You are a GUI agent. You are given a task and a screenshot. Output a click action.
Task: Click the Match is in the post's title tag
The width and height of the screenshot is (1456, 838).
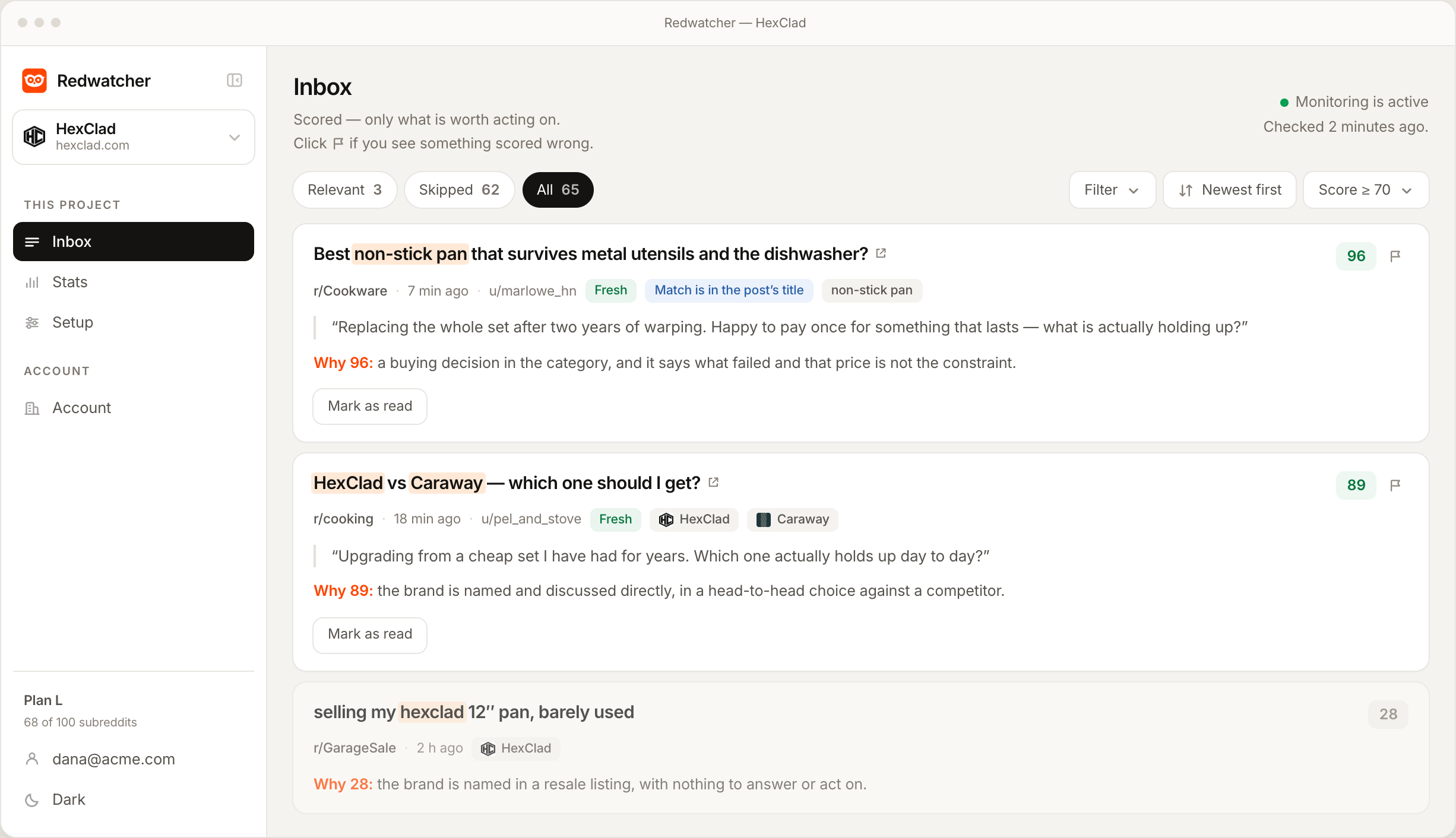[729, 291]
